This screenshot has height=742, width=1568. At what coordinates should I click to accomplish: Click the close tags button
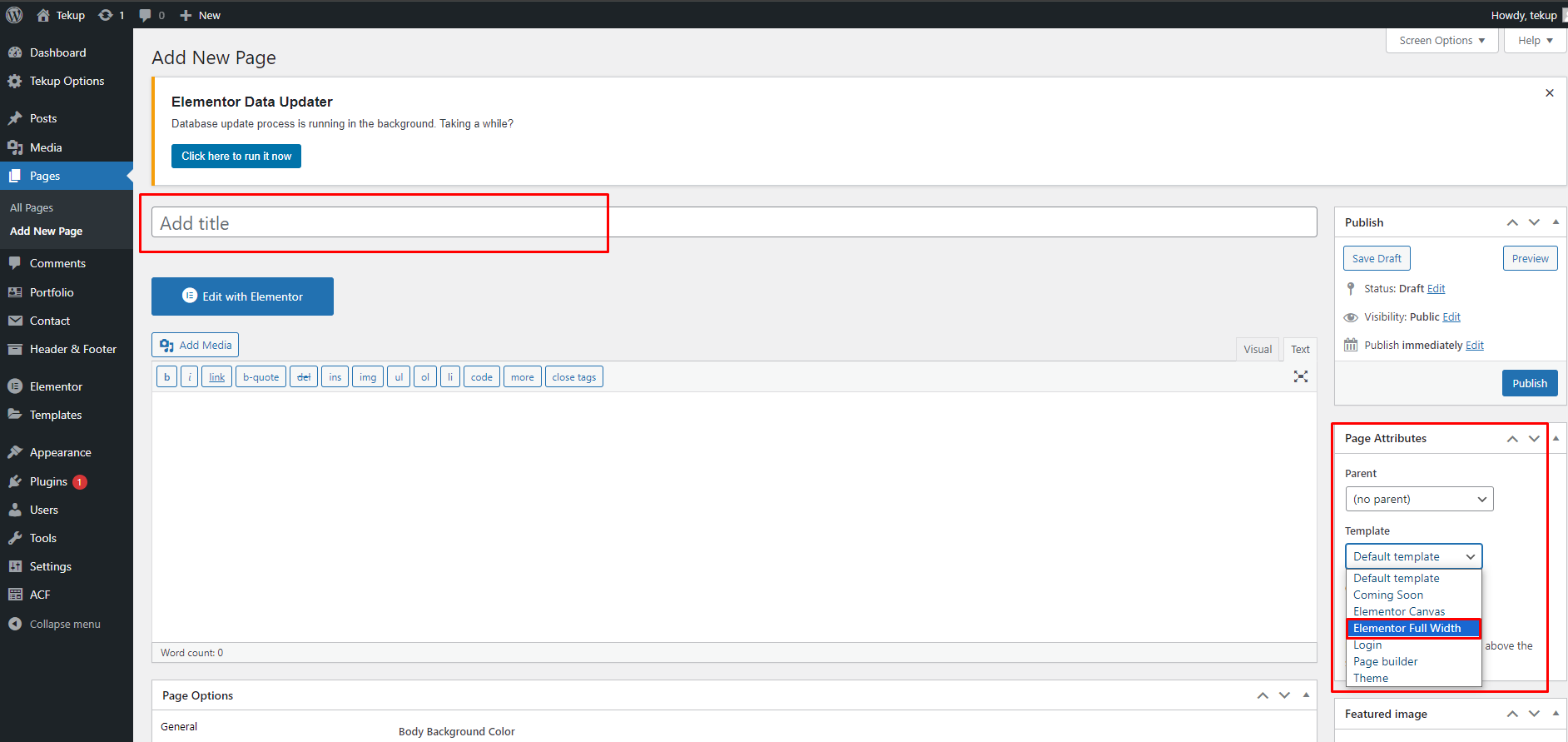click(574, 377)
